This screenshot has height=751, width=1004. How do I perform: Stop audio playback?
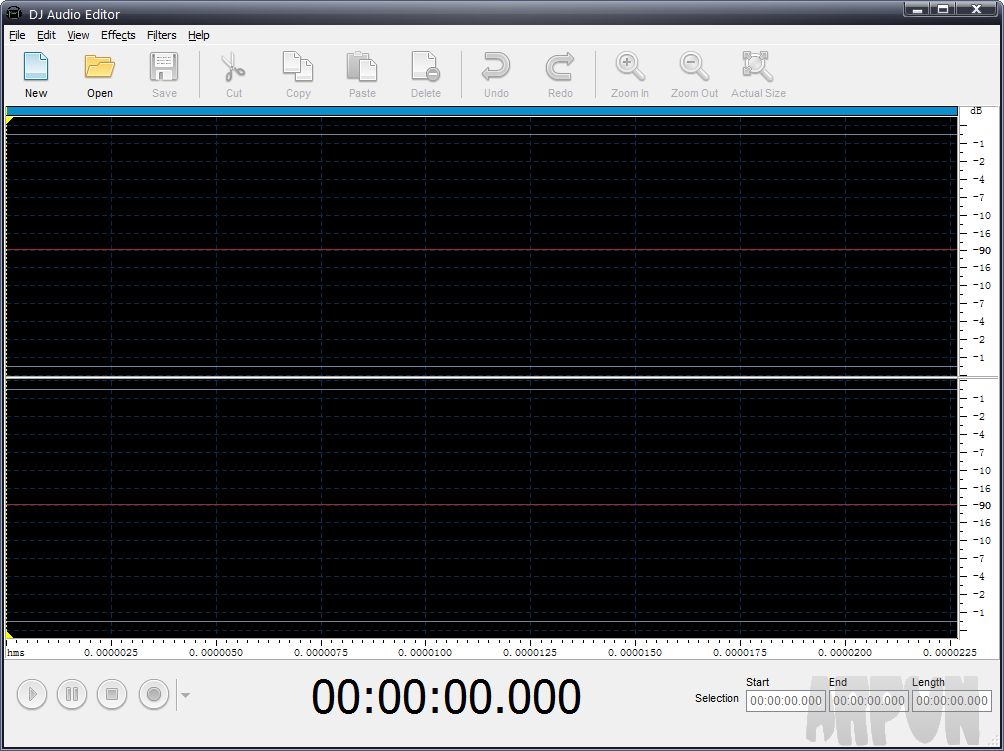(111, 694)
